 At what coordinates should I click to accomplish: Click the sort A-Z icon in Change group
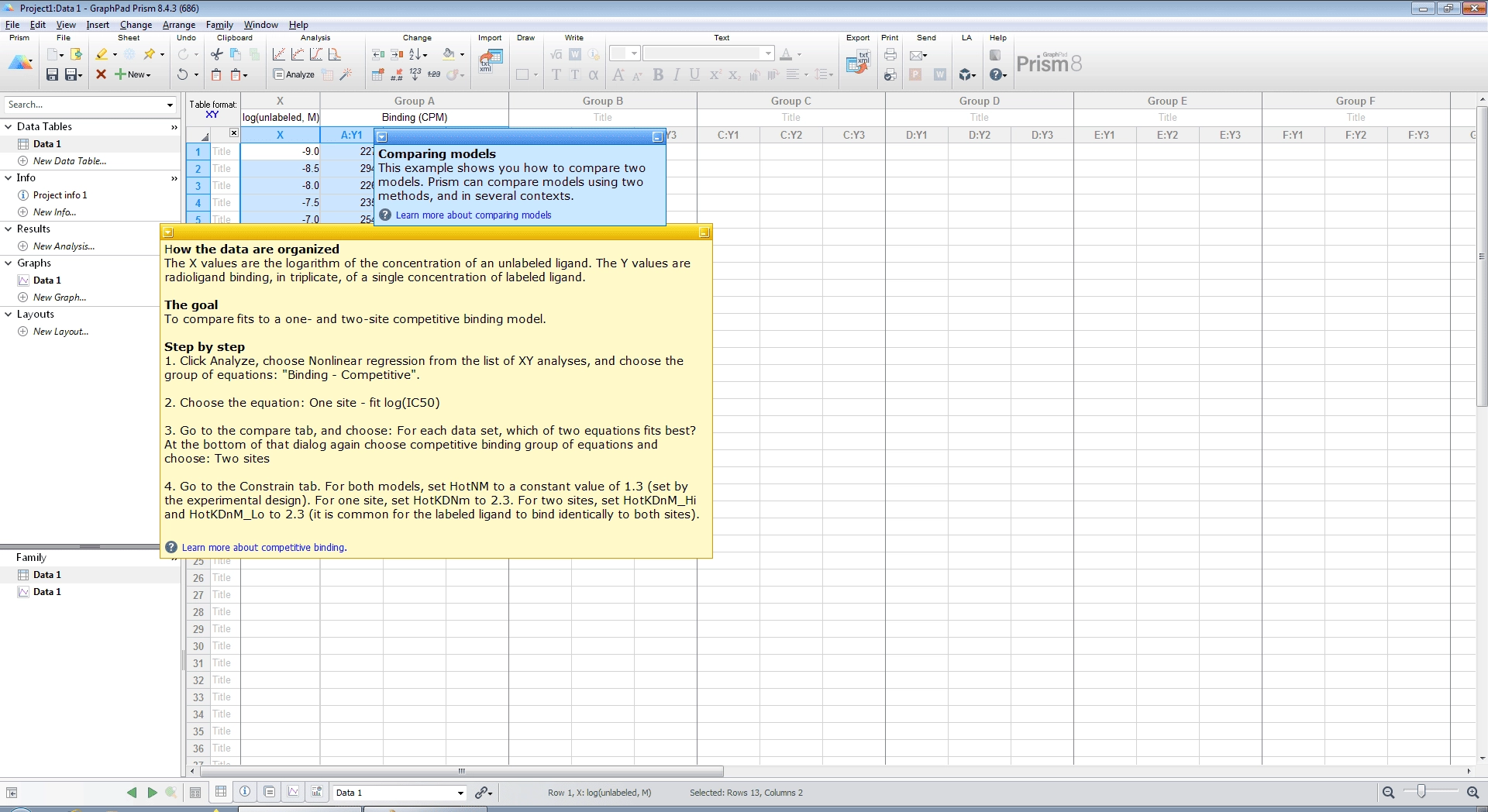415,54
